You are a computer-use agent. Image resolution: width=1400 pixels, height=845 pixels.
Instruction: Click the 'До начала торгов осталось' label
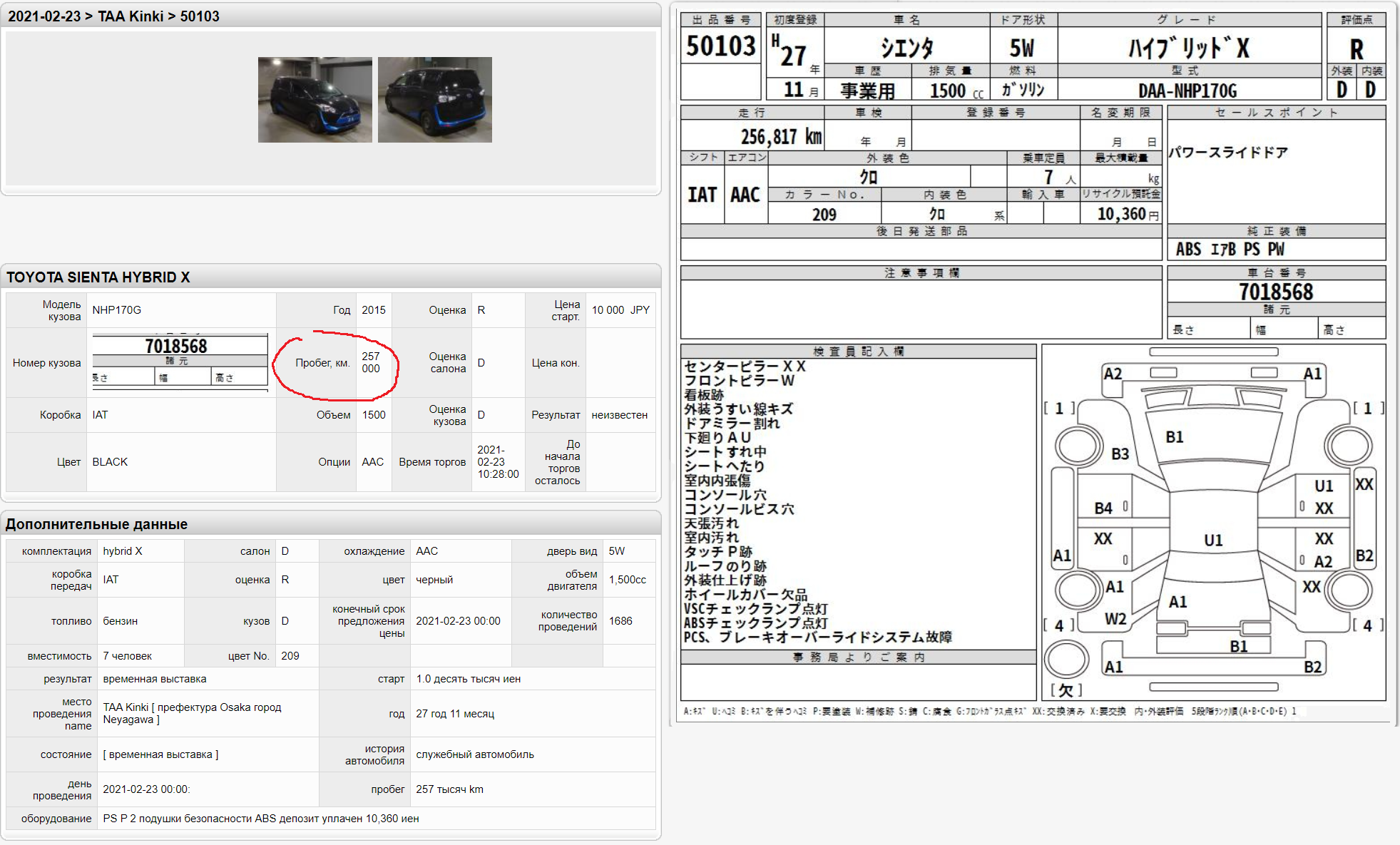[x=558, y=462]
